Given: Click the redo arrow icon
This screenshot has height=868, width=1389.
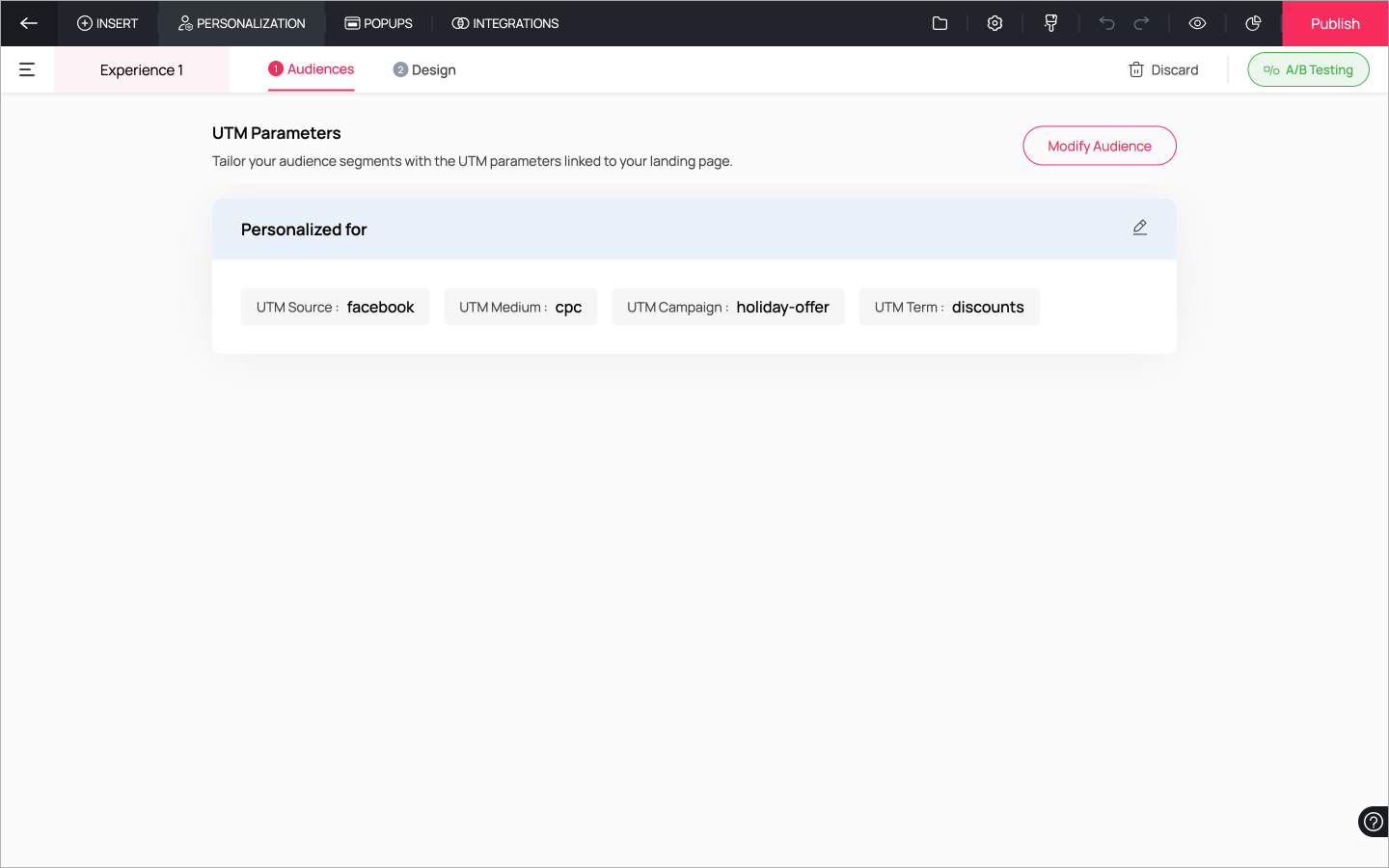Looking at the screenshot, I should click(x=1141, y=23).
